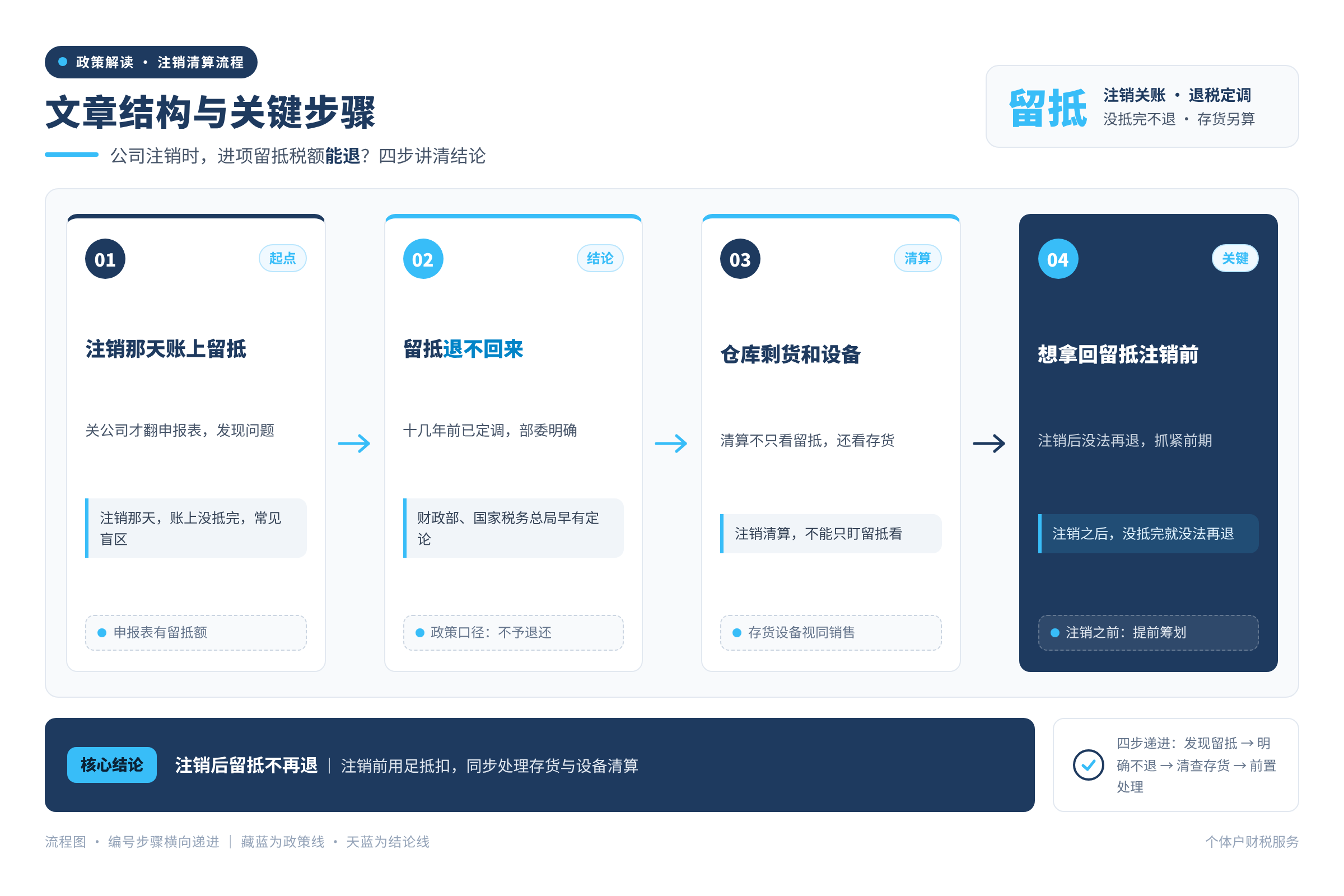Click quote box 财政部、国家税务总局早有定论

(513, 528)
